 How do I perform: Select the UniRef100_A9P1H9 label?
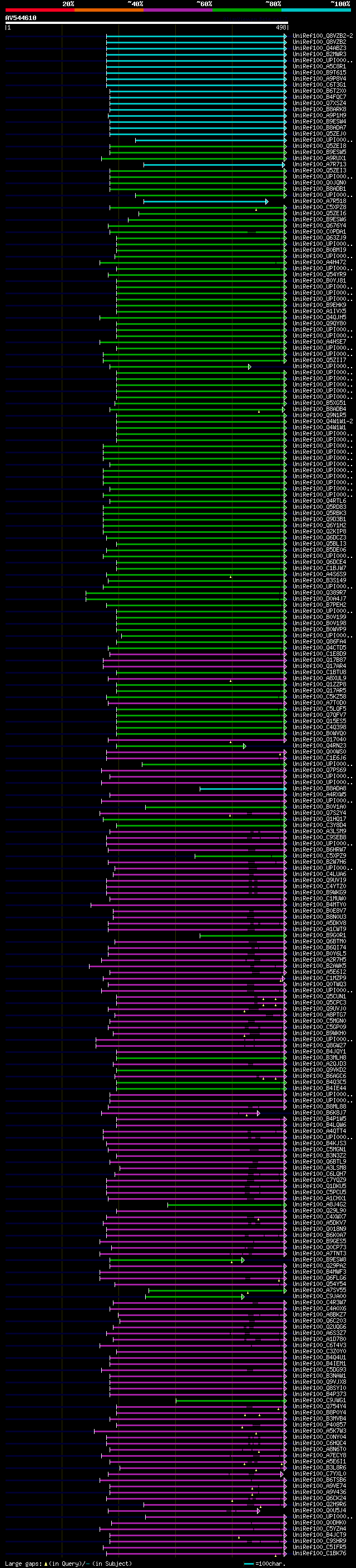click(x=319, y=116)
